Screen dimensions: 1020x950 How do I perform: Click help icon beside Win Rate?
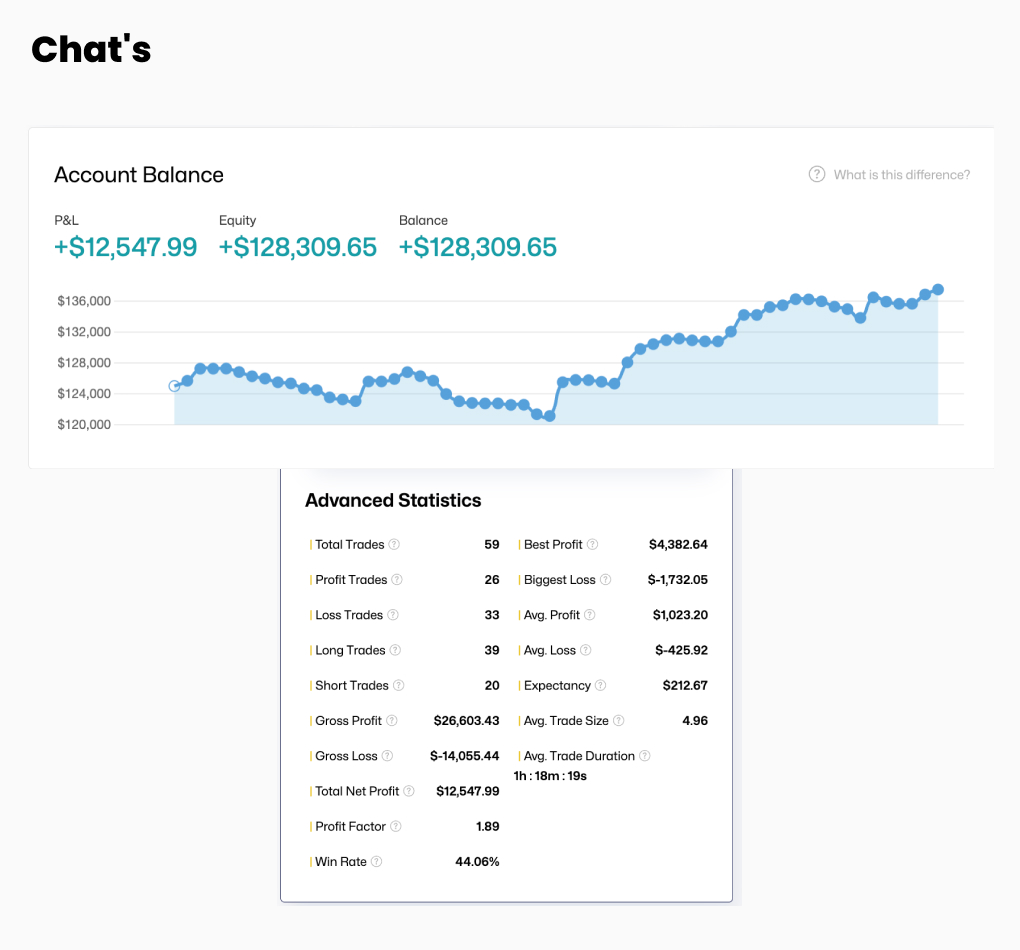[x=377, y=862]
